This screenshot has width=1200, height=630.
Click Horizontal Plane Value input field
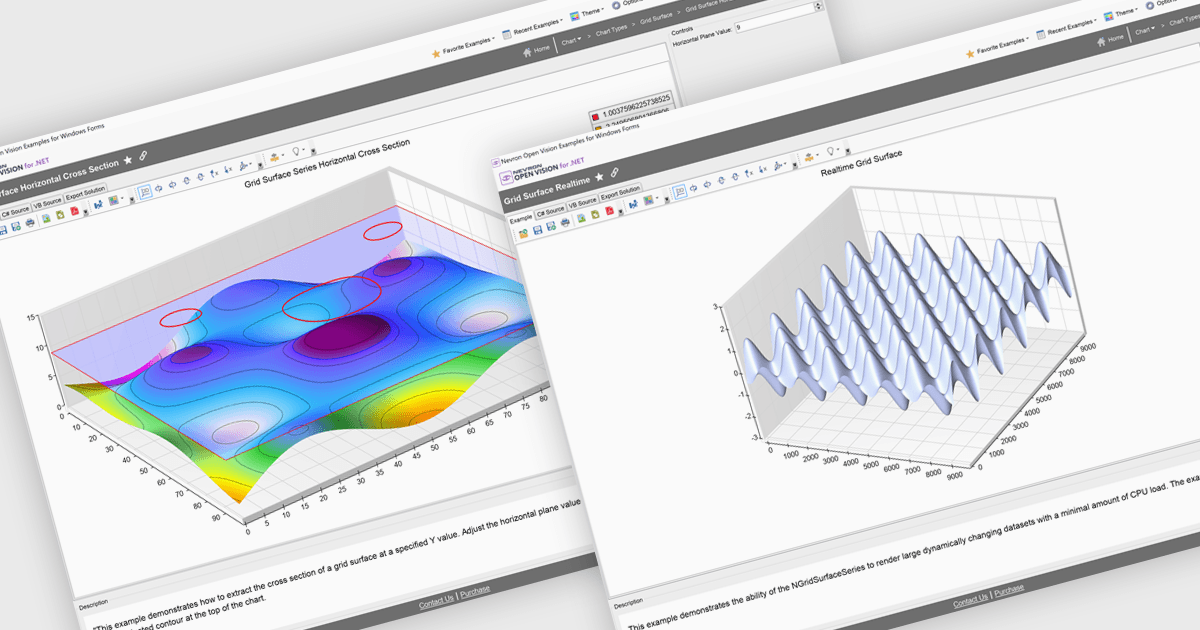click(779, 18)
